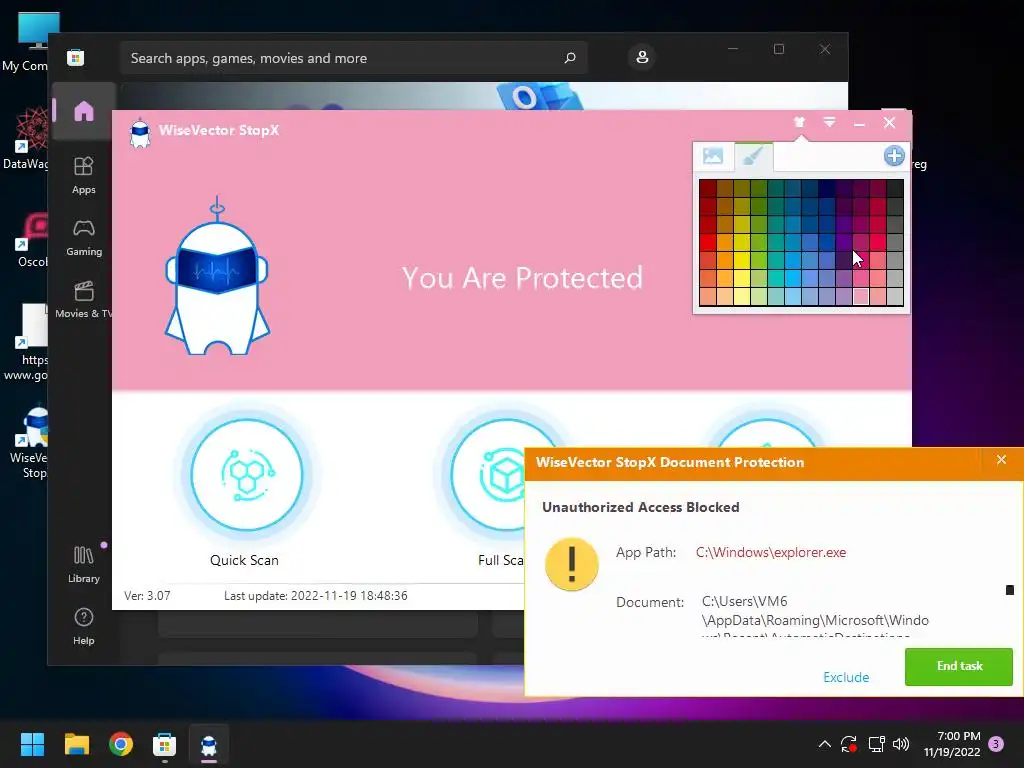The height and width of the screenshot is (768, 1024).
Task: Open the skin changer shirt icon
Action: point(799,122)
